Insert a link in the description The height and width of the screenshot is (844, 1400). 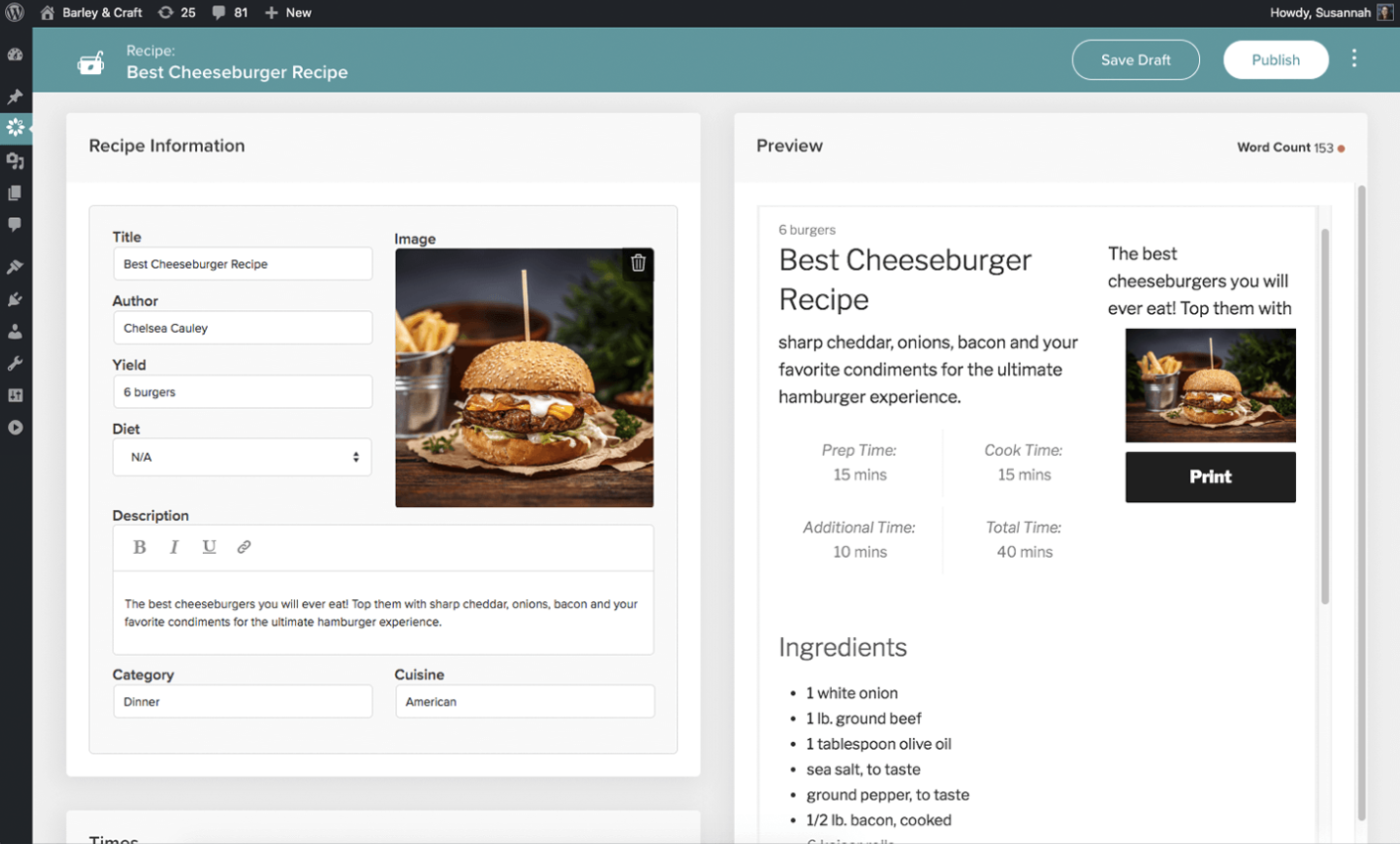tap(244, 547)
